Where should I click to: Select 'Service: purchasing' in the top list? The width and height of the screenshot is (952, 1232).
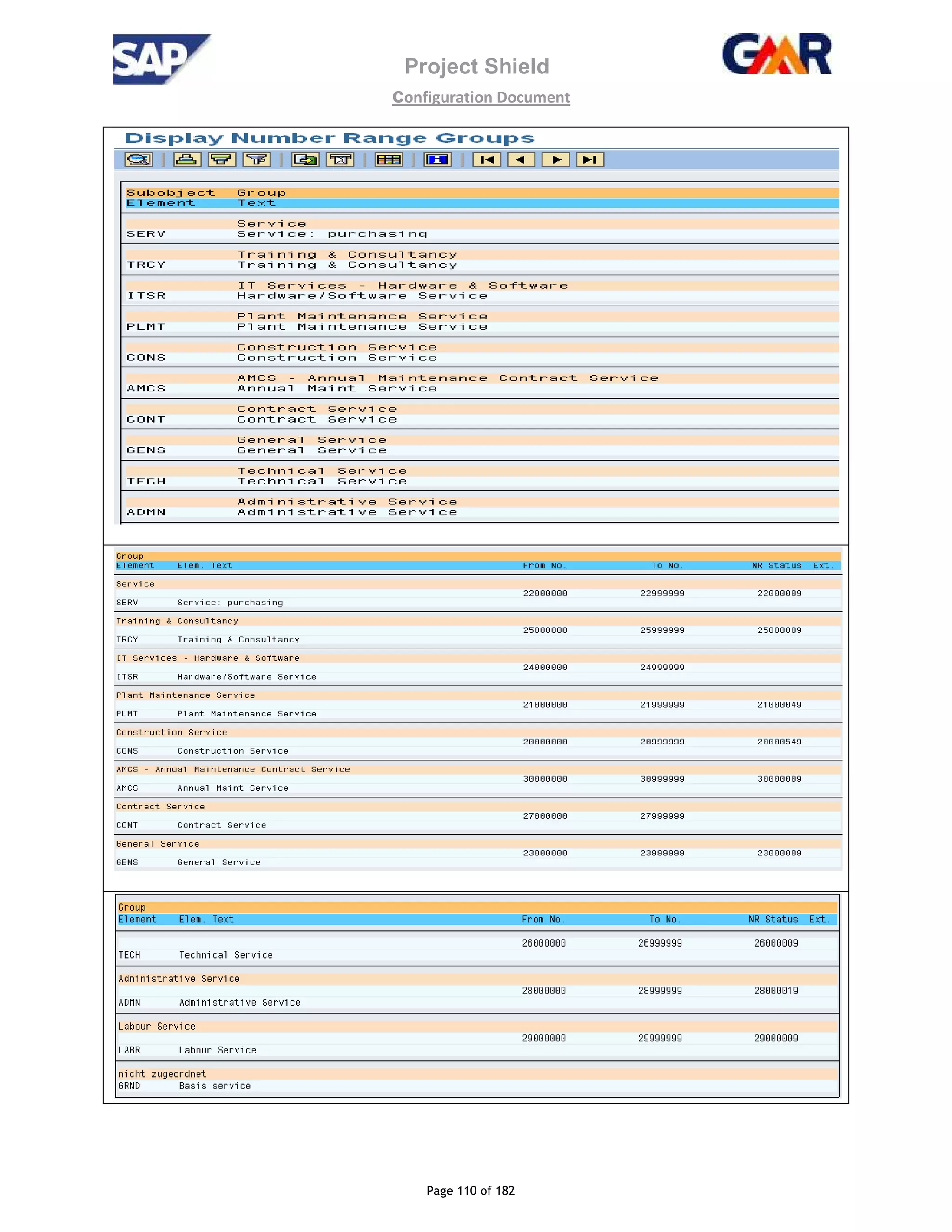click(332, 234)
